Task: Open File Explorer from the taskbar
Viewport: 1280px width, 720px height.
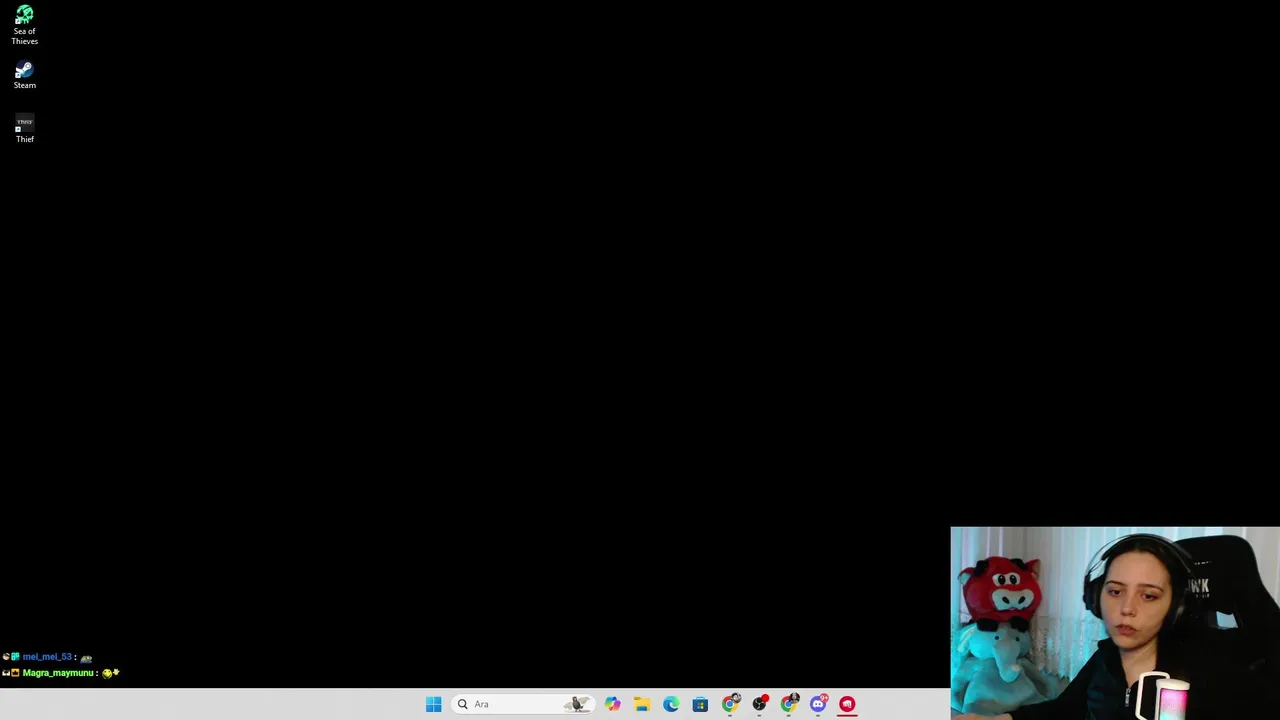Action: 641,704
